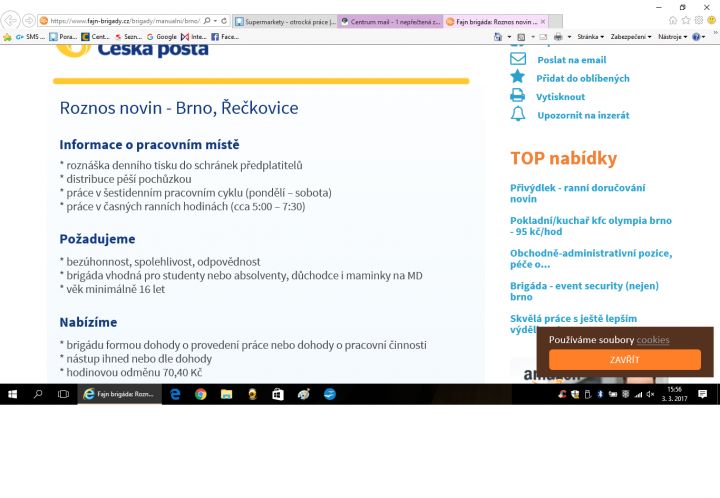The height and width of the screenshot is (498, 720).
Task: Open the SMS favorites bar bookmark
Action: 30,37
